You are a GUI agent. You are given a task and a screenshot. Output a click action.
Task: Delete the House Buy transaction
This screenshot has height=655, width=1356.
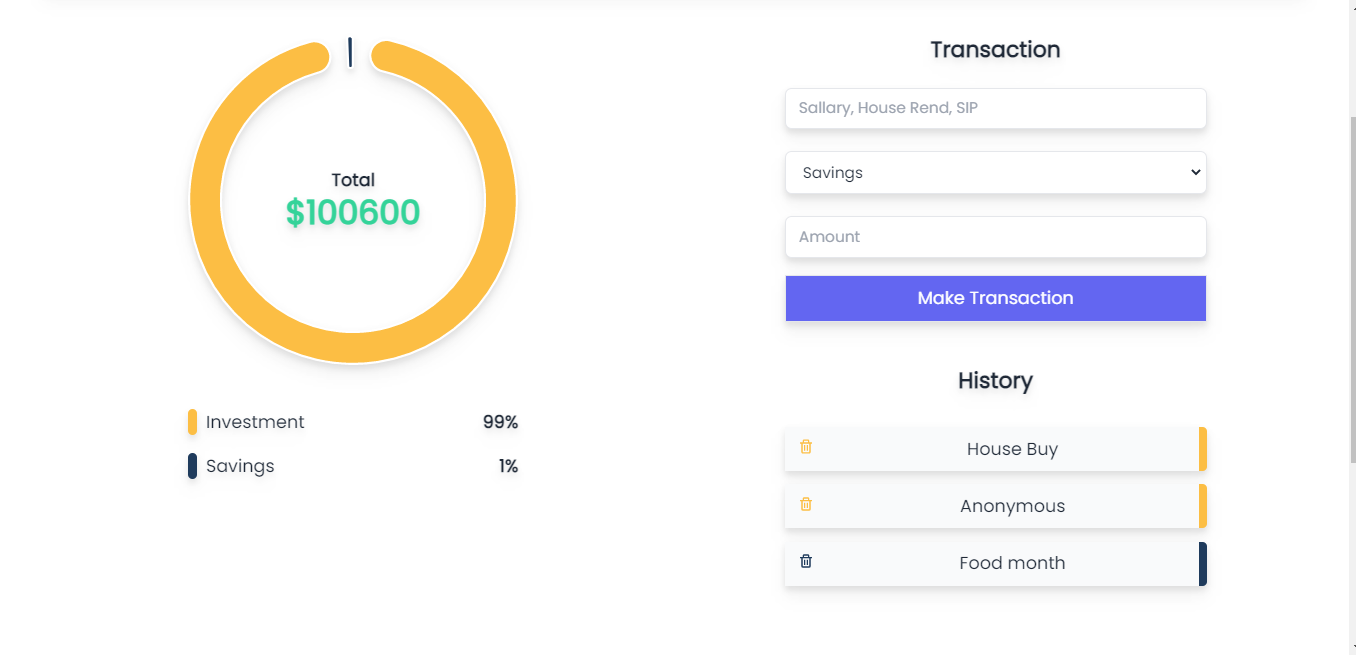click(x=806, y=448)
